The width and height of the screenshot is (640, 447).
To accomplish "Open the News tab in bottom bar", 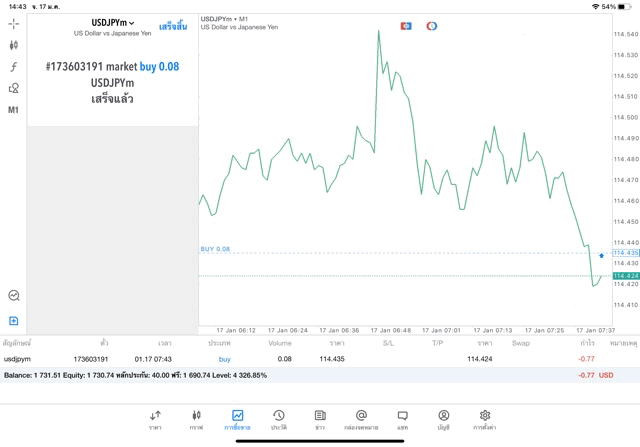I will [x=320, y=420].
